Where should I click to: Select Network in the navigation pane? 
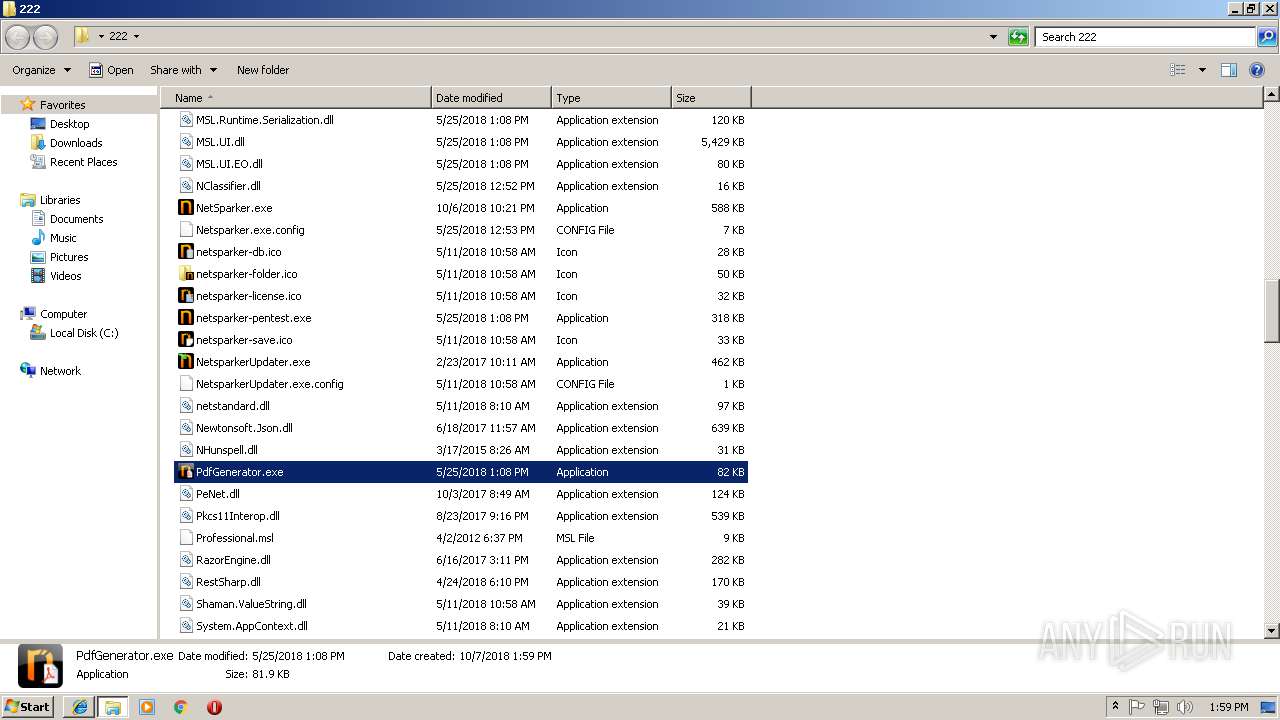[60, 371]
